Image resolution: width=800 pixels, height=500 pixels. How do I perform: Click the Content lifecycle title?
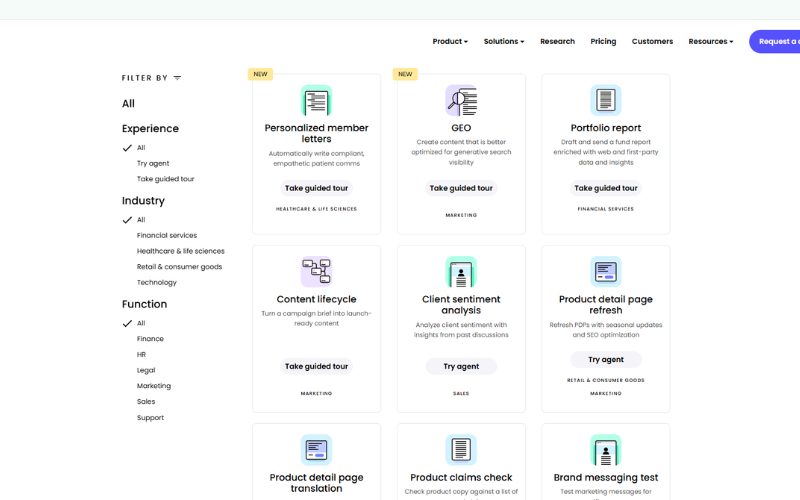click(x=316, y=299)
